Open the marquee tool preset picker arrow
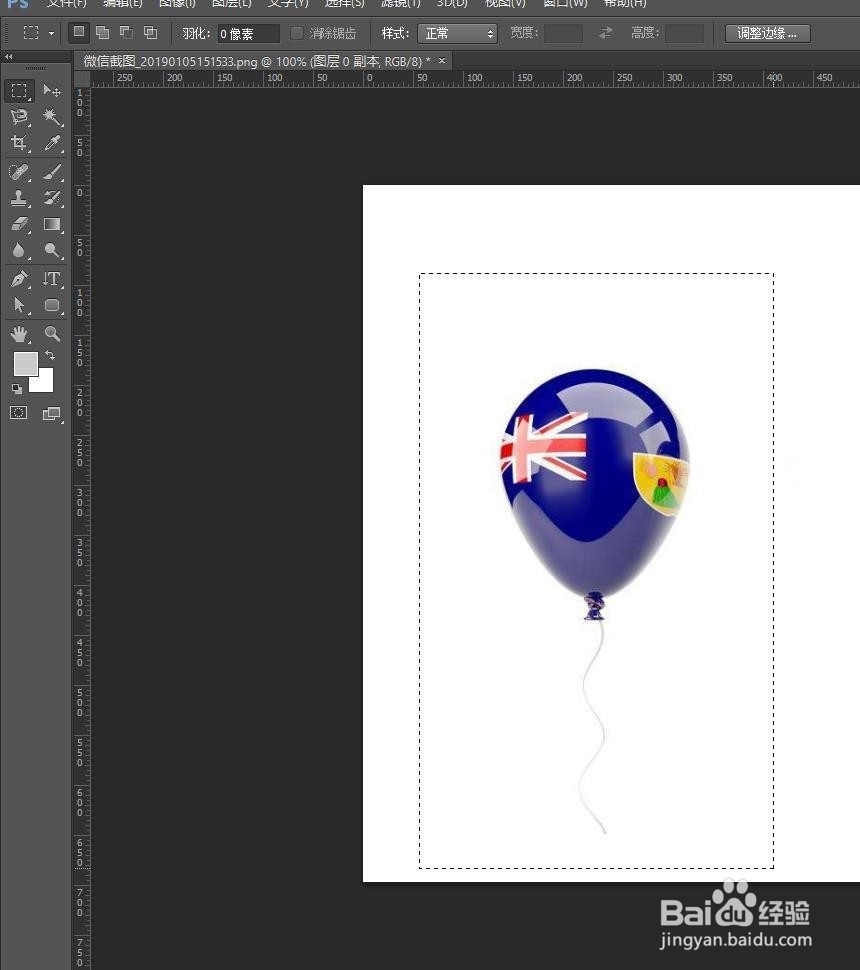Image resolution: width=860 pixels, height=970 pixels. click(51, 33)
